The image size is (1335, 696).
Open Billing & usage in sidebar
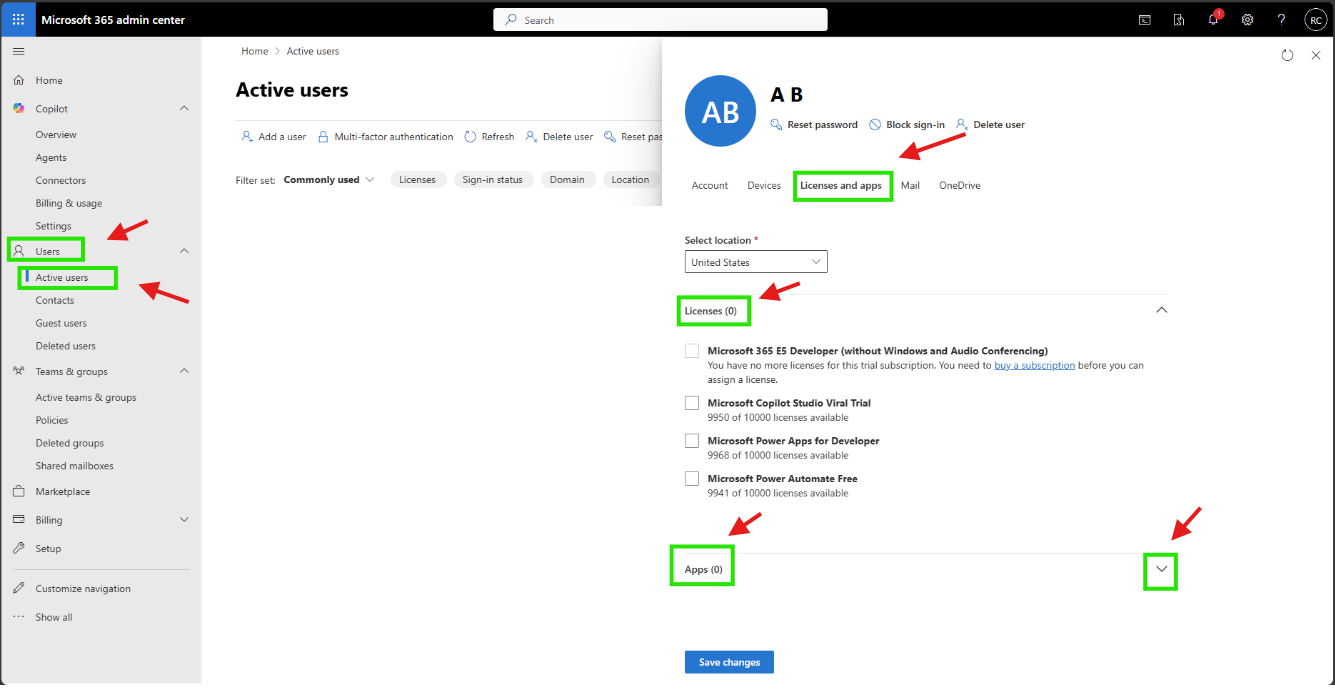pos(69,203)
